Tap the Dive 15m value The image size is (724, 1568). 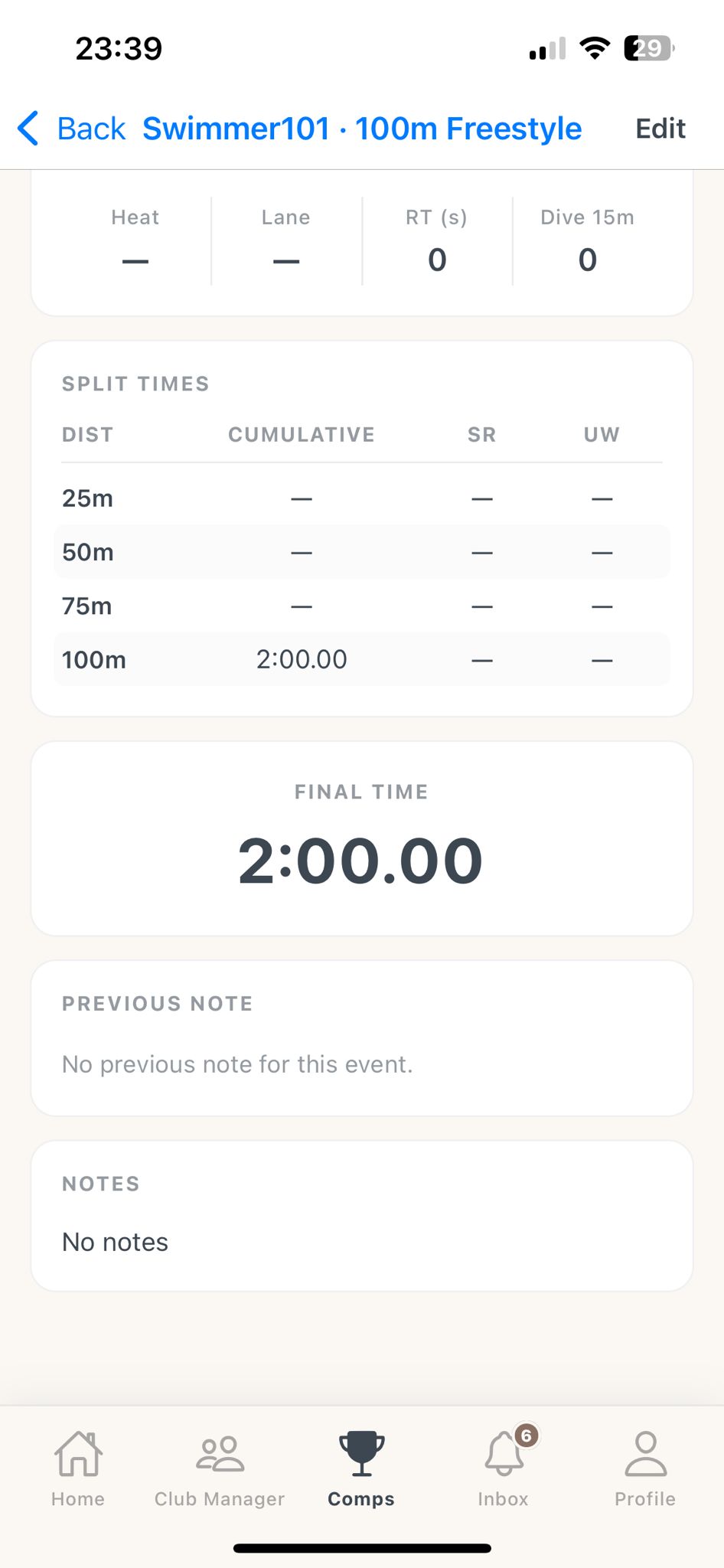[x=587, y=260]
